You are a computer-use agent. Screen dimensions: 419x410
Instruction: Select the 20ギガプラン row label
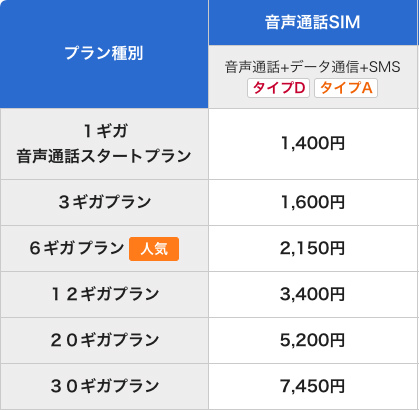click(x=105, y=340)
